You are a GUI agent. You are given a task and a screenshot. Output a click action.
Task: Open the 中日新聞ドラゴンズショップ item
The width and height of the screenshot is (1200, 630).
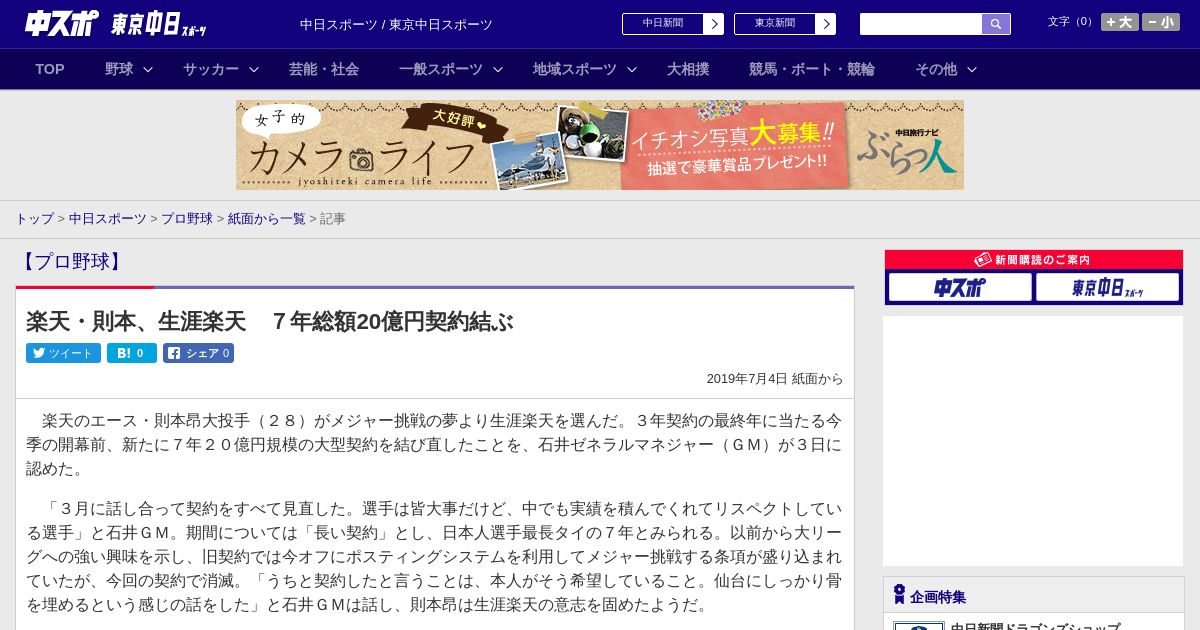1035,626
